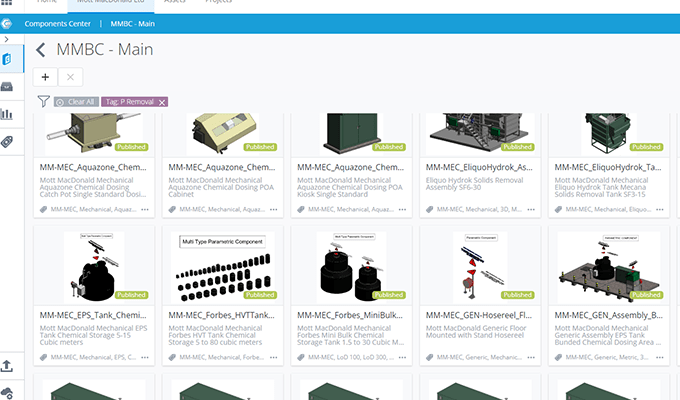Open more options for MM-MEC_Forbes_HVTTank card
This screenshot has width=680, height=400.
(x=274, y=355)
